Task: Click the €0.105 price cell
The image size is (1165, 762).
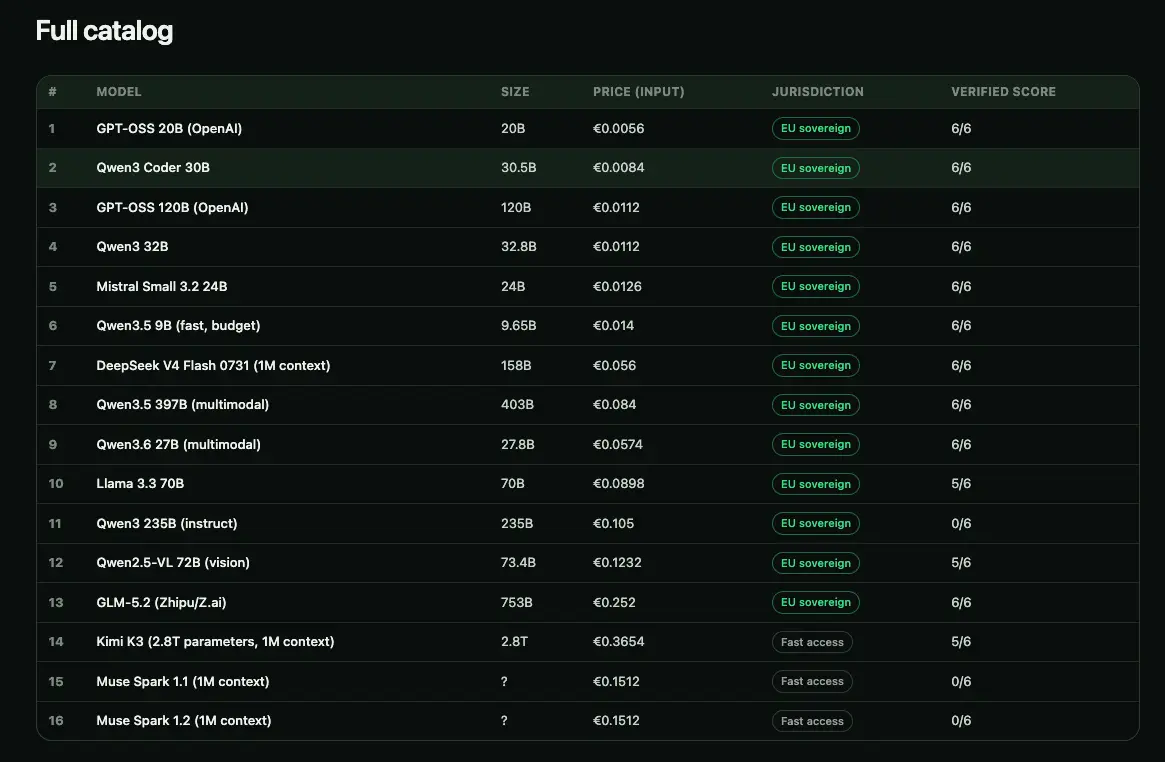Action: (613, 524)
